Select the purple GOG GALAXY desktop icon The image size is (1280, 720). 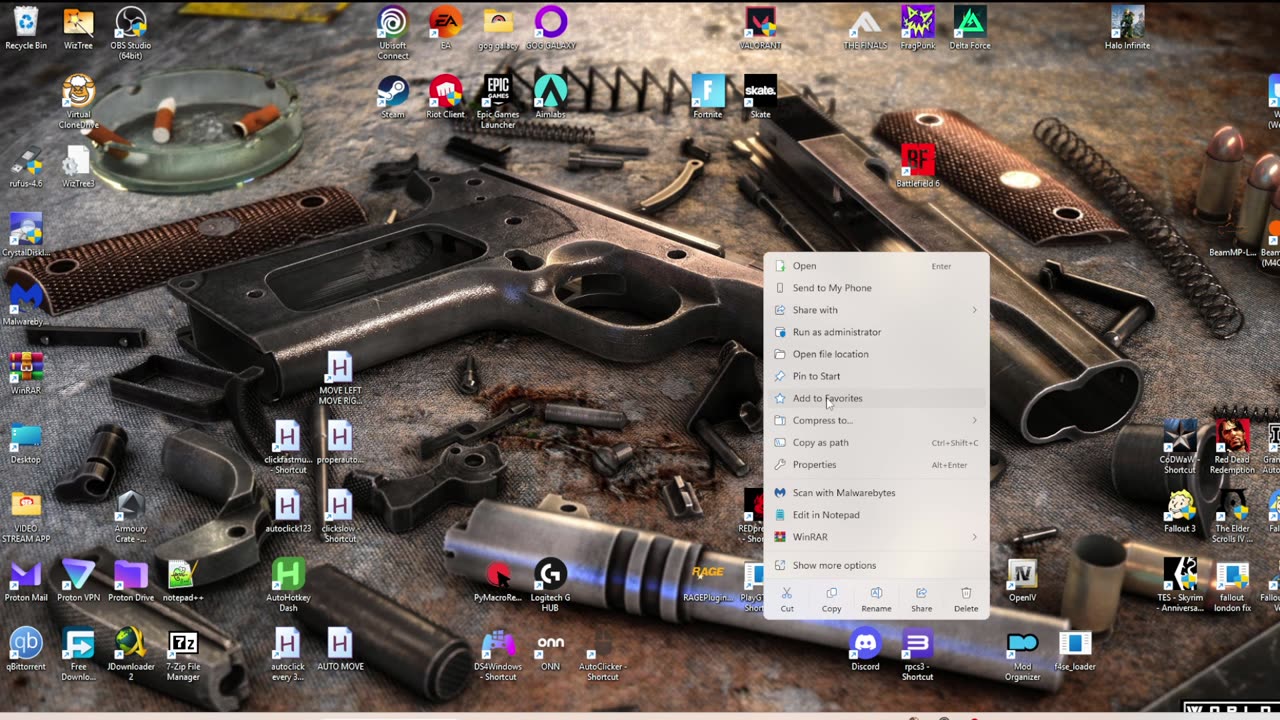click(x=550, y=28)
